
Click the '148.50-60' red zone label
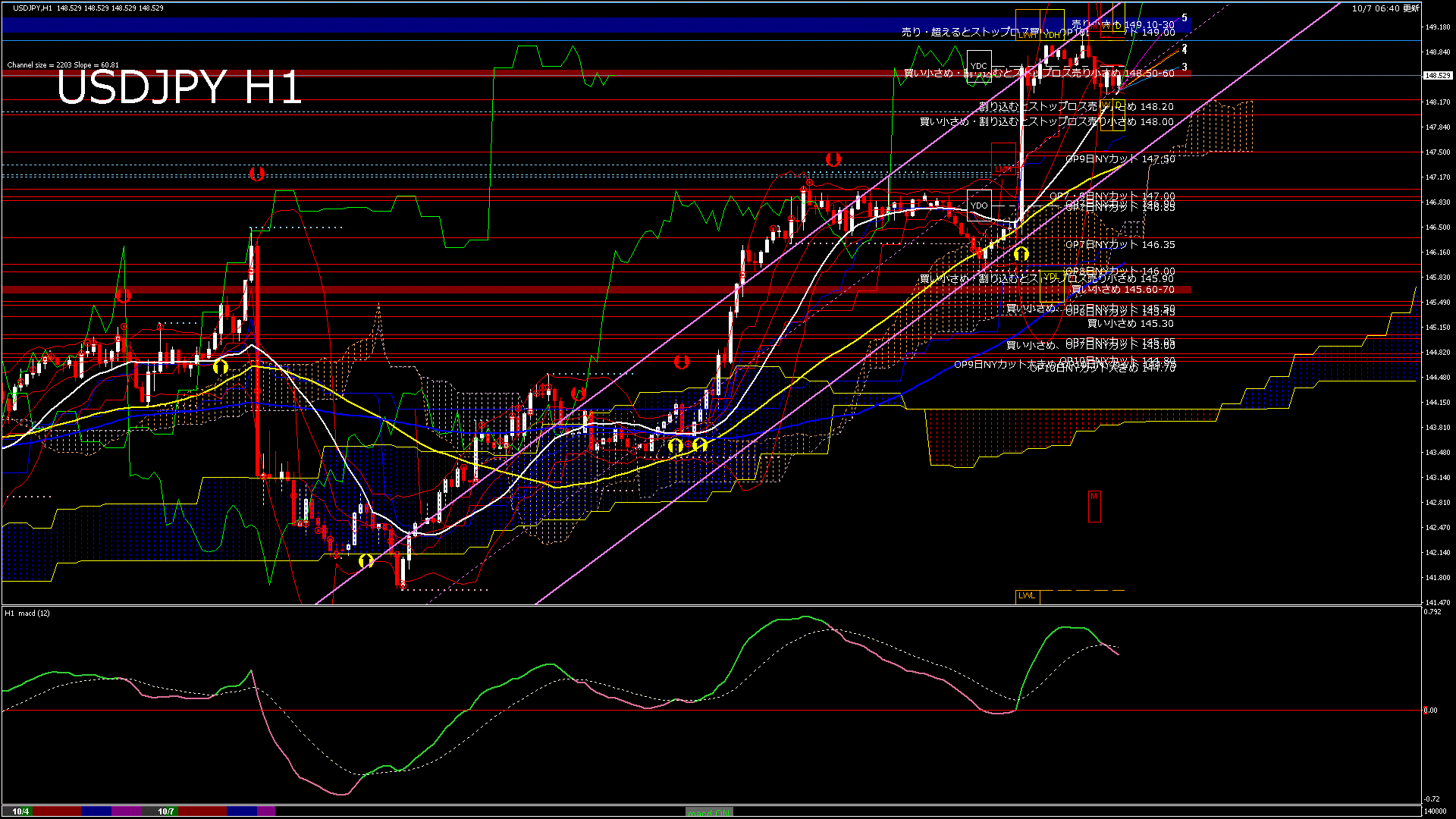coord(1039,74)
